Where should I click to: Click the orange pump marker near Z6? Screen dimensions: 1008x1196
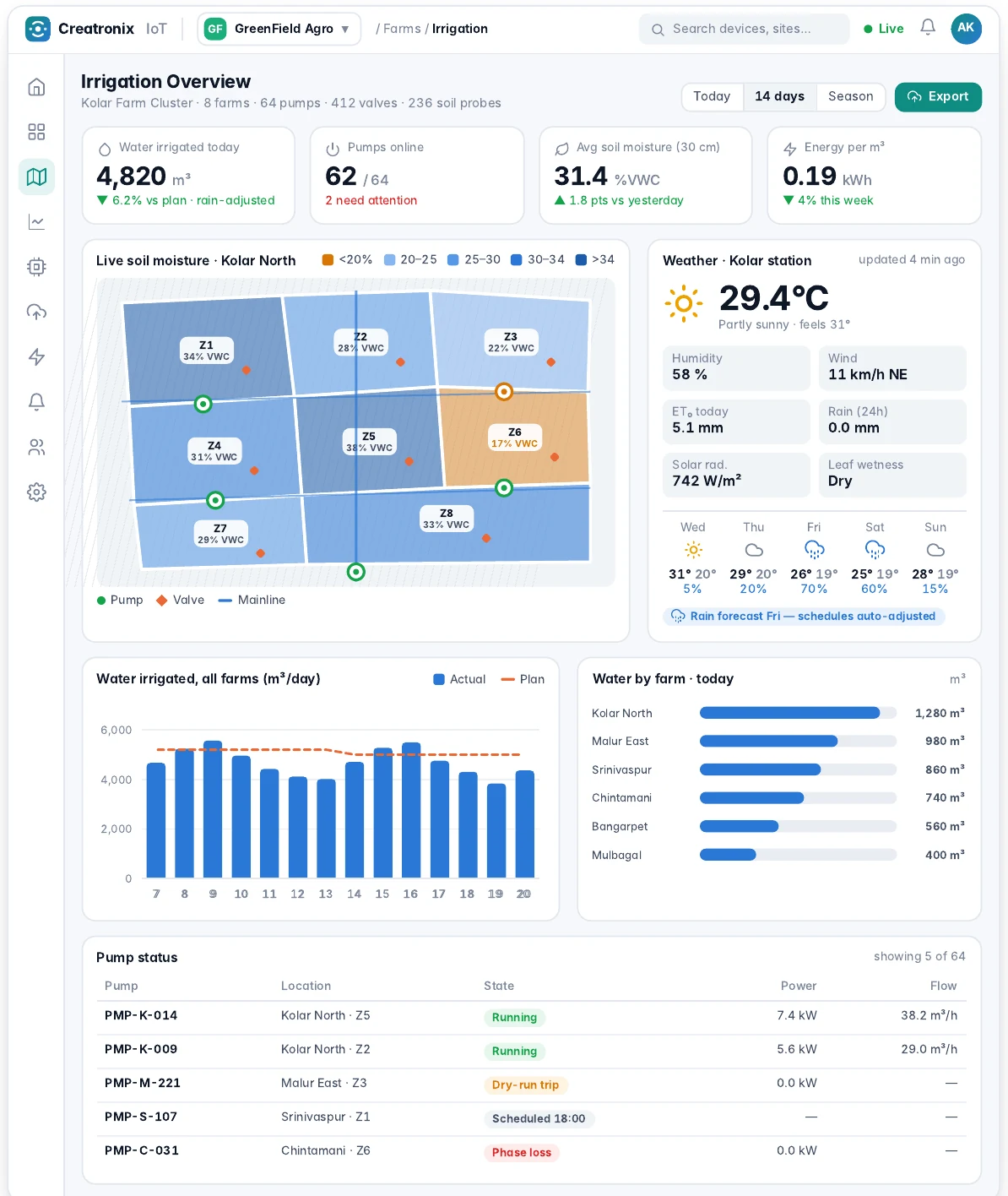click(x=504, y=391)
